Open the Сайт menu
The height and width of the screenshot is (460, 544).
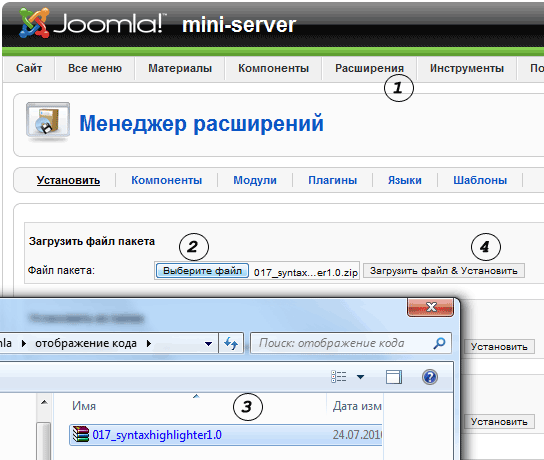click(29, 68)
